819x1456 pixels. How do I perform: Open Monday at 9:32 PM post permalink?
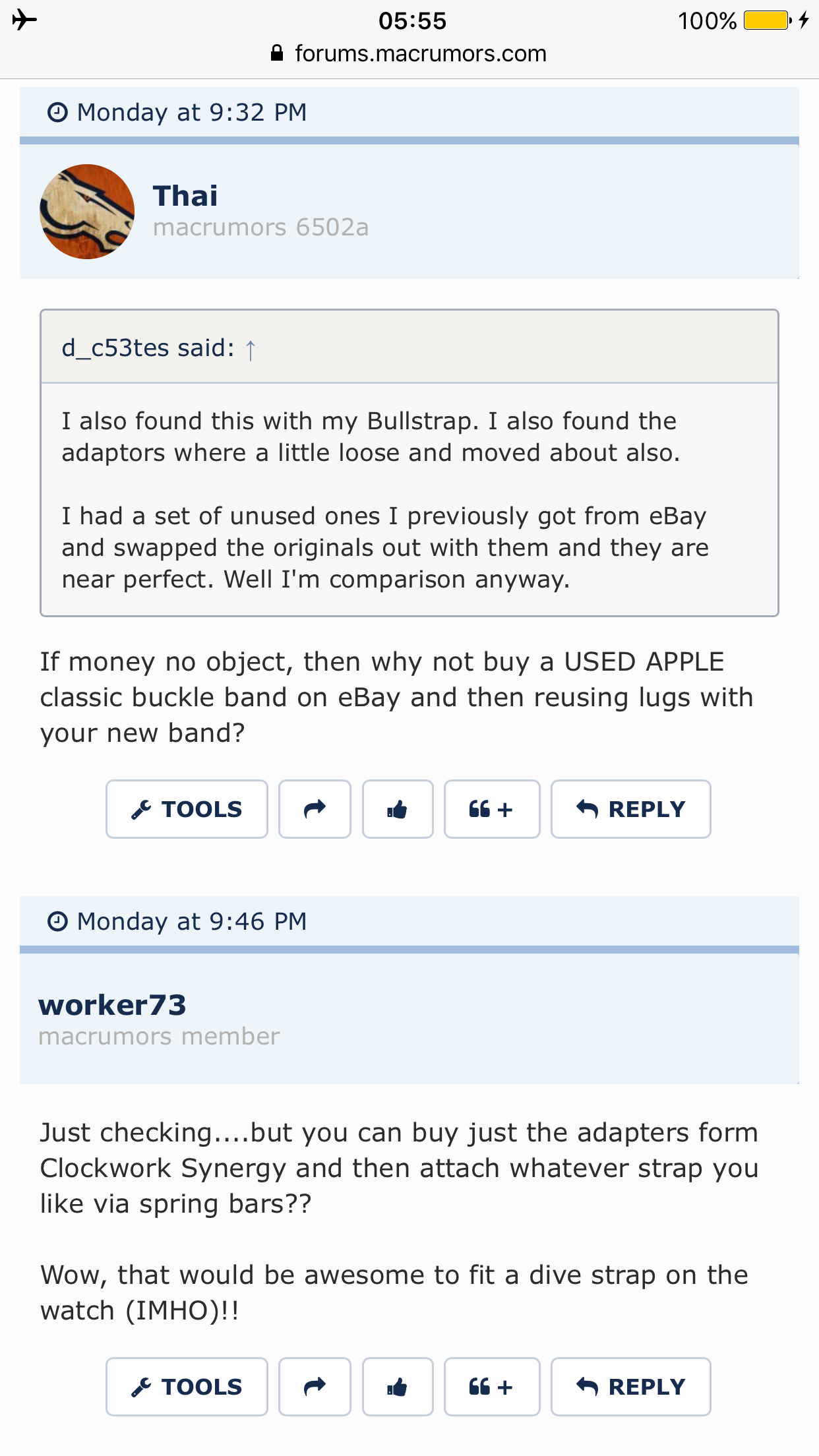click(191, 112)
